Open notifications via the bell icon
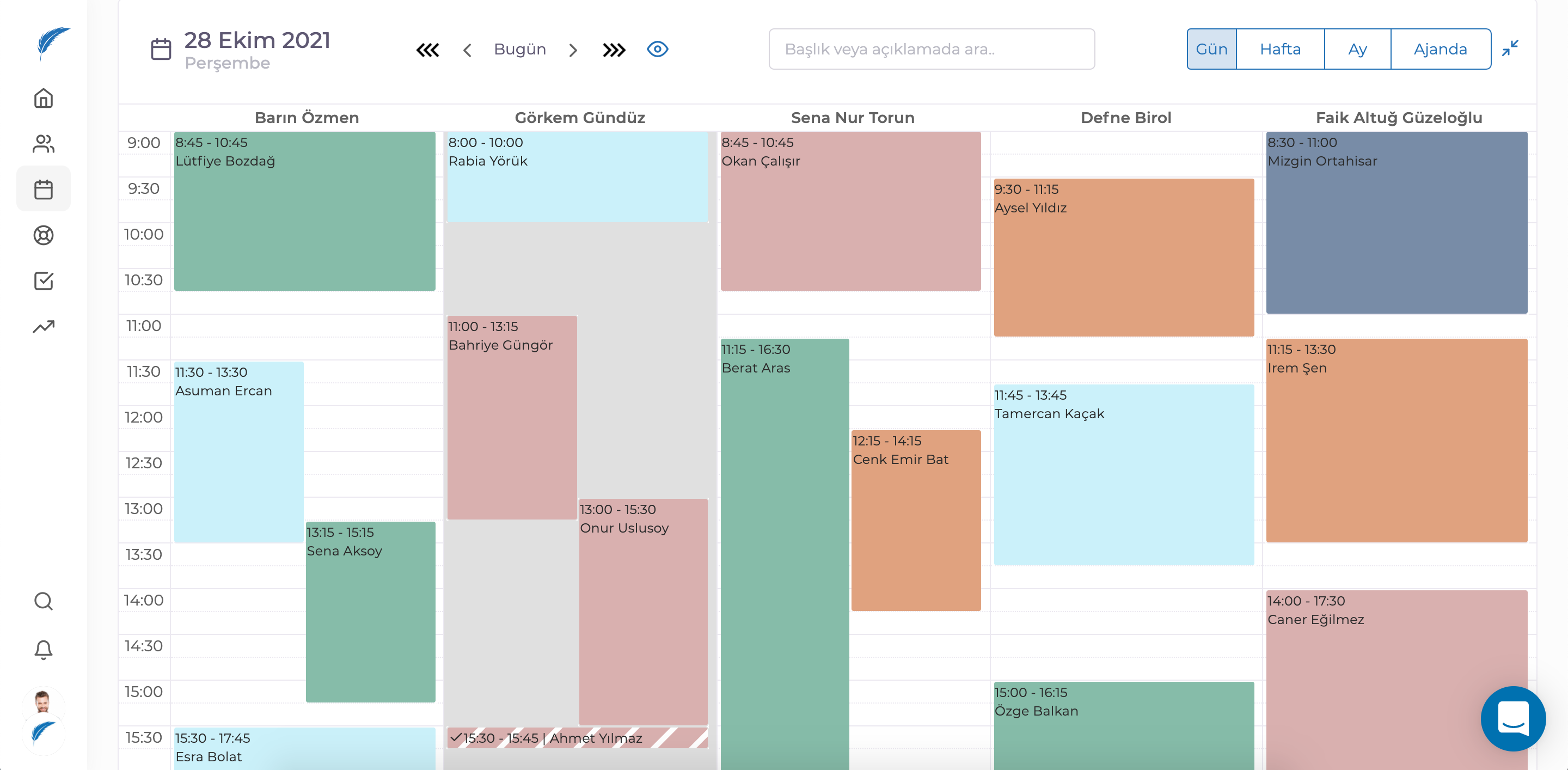 tap(43, 650)
